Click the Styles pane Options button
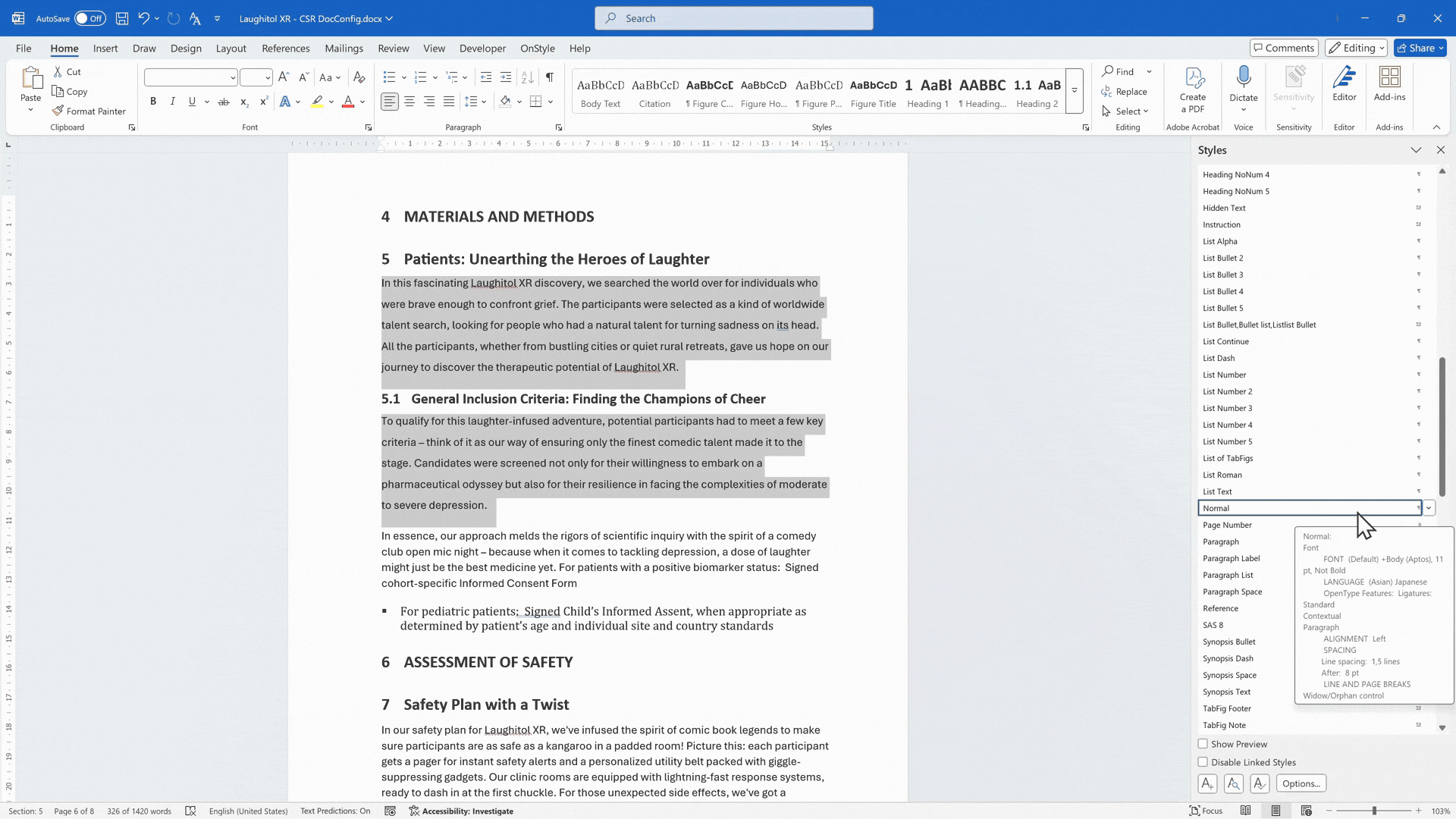 coord(1301,783)
